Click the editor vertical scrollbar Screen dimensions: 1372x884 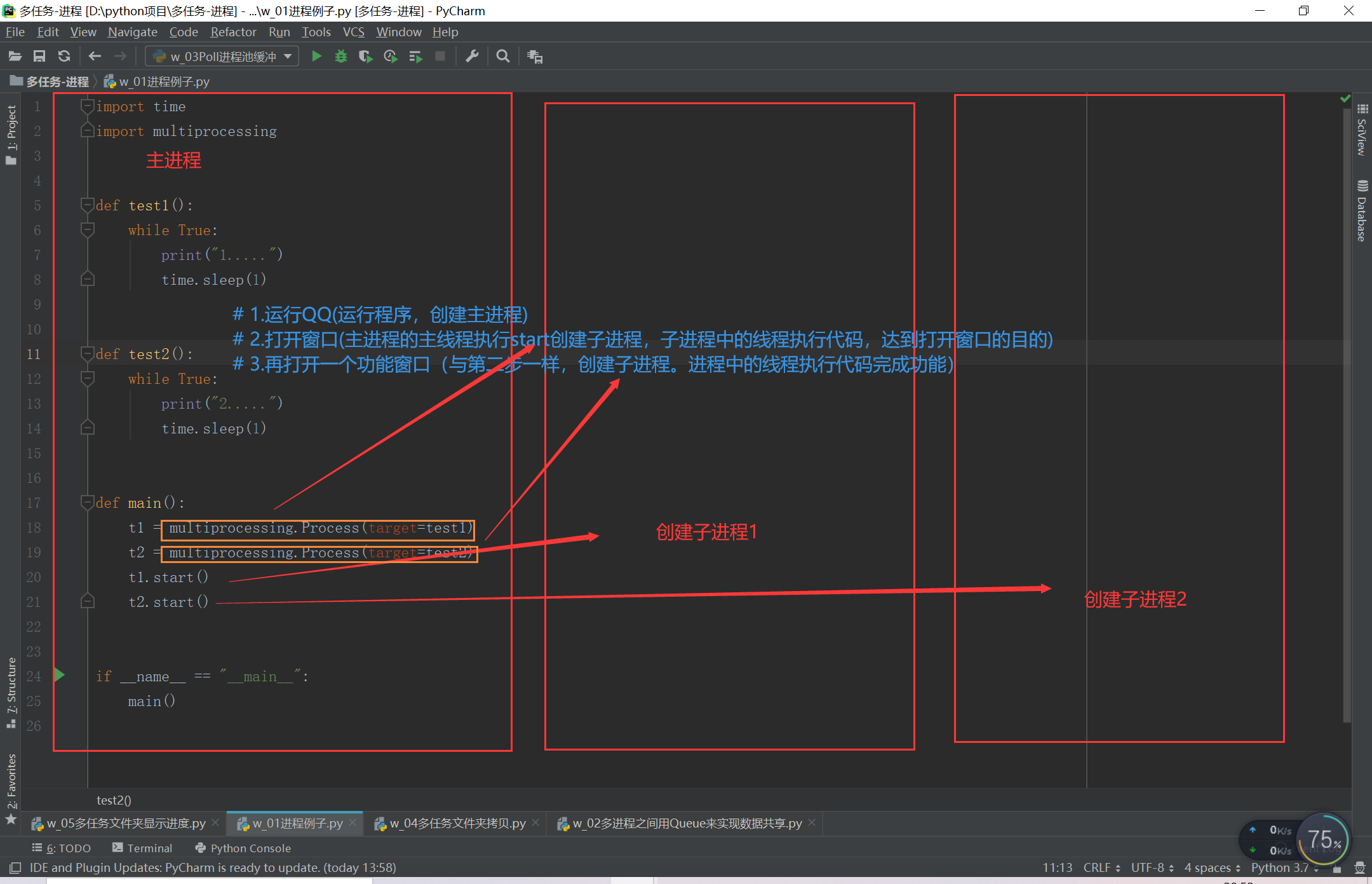point(1347,416)
